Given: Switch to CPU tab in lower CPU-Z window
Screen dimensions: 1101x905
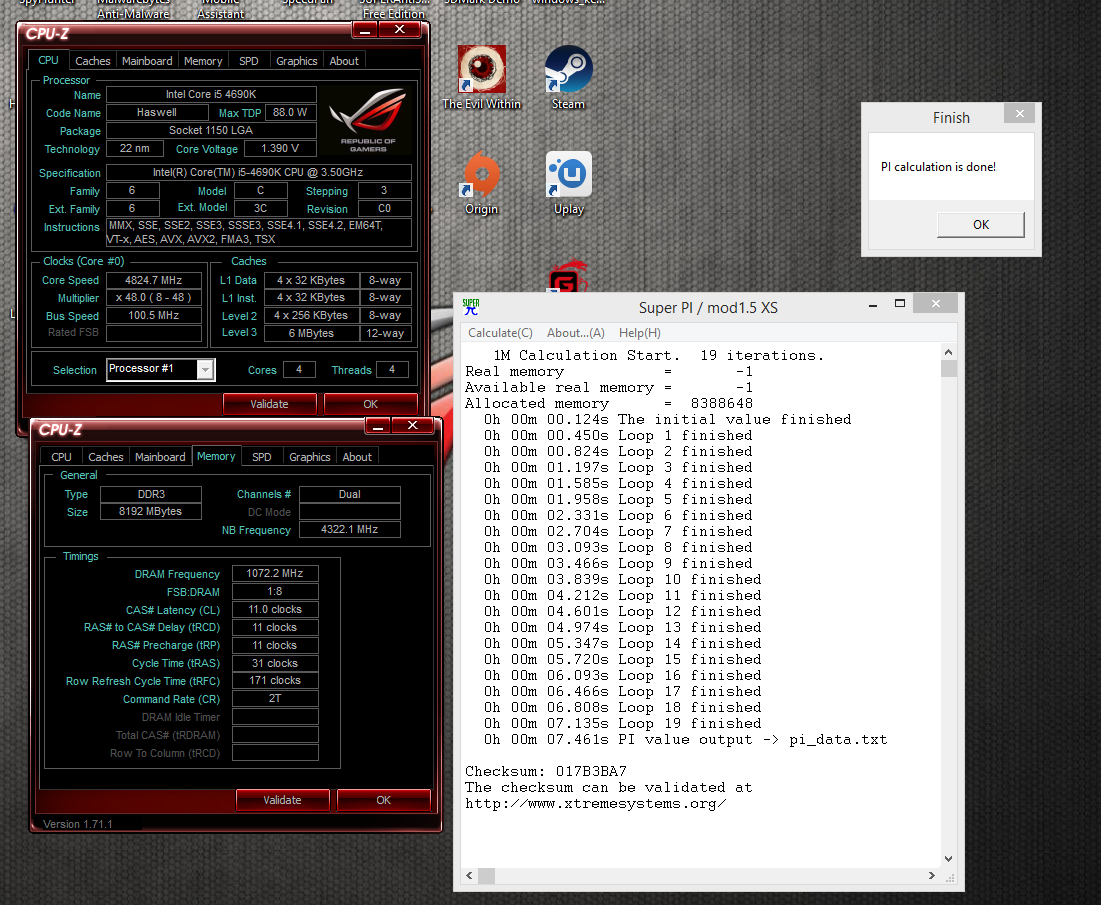Looking at the screenshot, I should tap(61, 457).
